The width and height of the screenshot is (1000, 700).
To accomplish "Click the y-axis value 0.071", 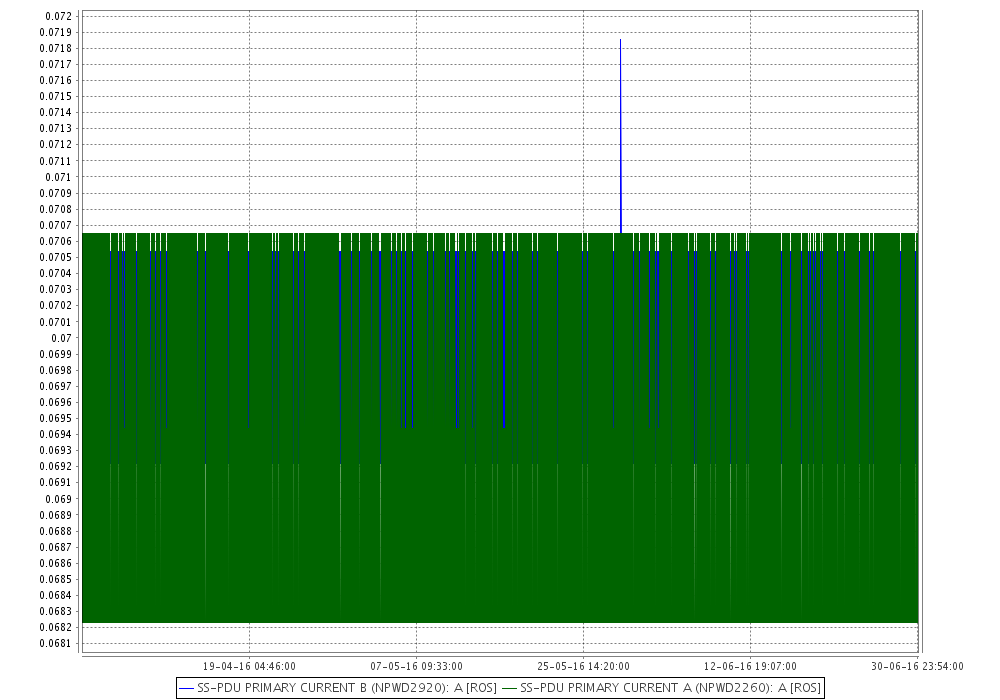I will pyautogui.click(x=58, y=177).
